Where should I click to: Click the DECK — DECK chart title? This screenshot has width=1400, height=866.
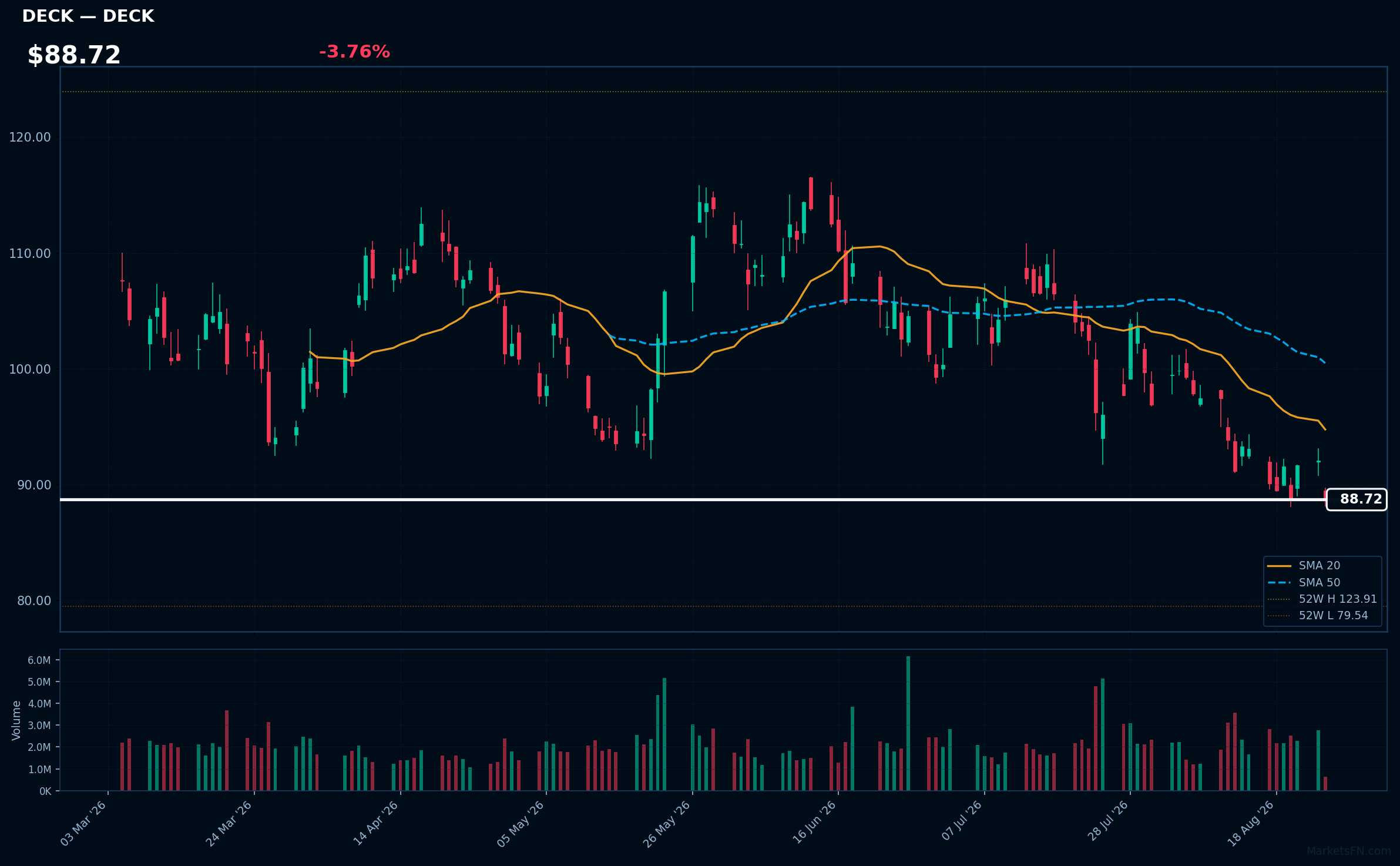coord(88,16)
